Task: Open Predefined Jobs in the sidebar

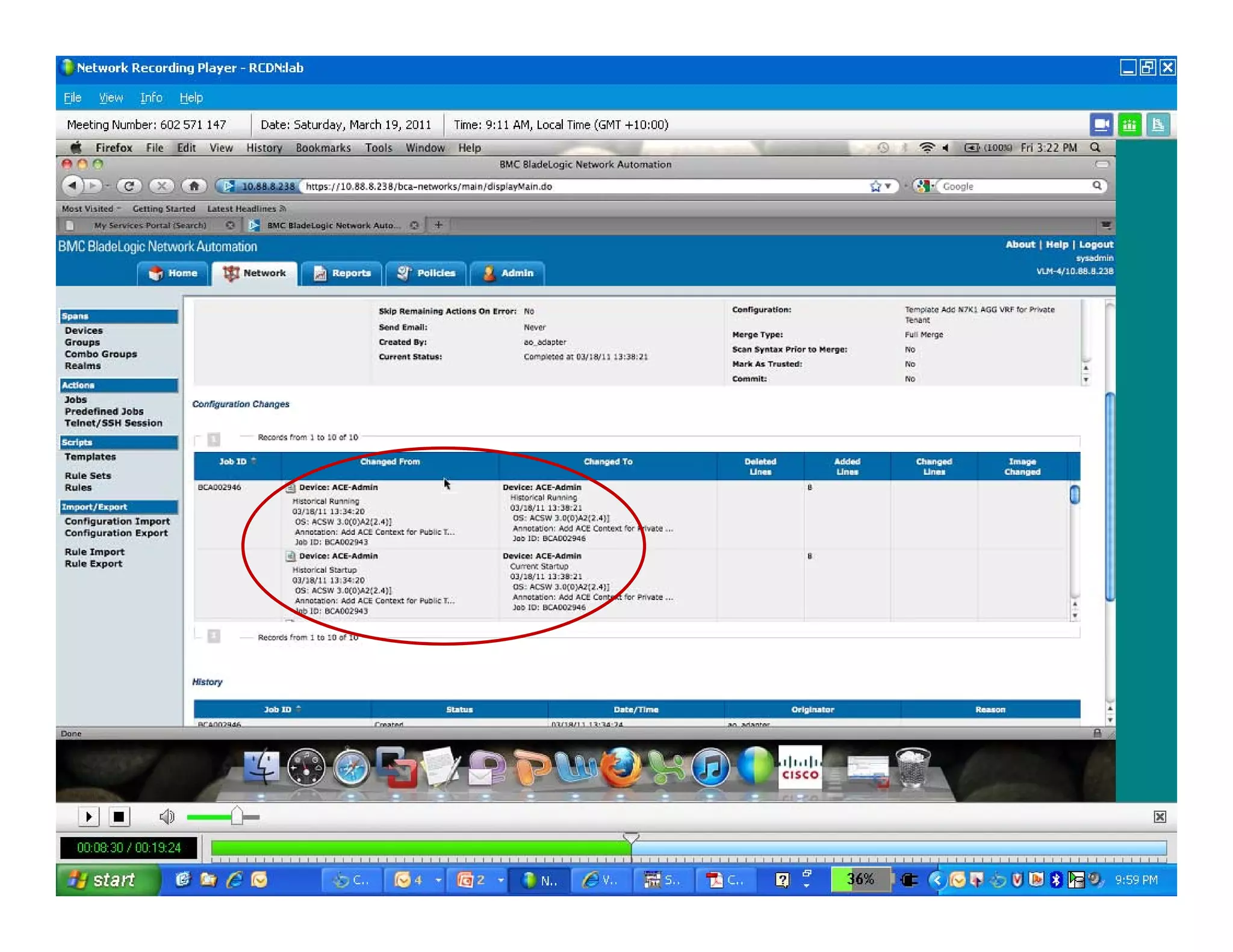Action: point(104,412)
